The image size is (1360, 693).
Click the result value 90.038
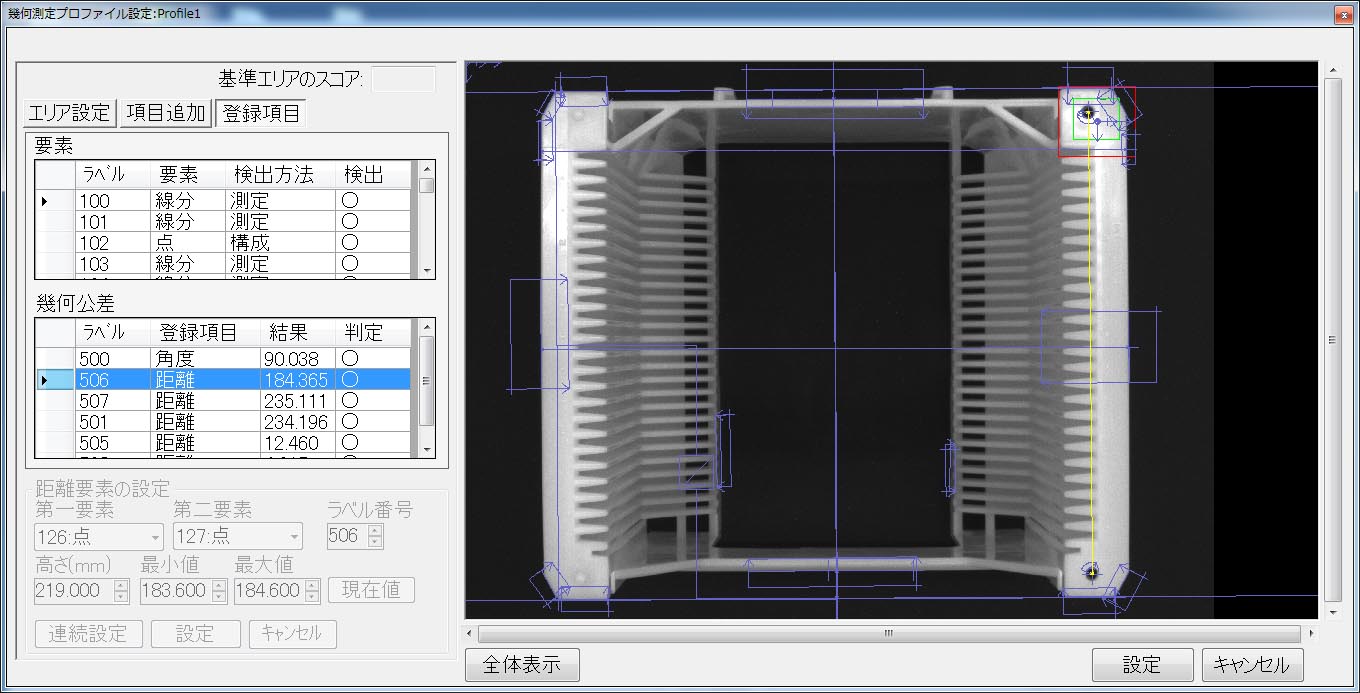(298, 359)
